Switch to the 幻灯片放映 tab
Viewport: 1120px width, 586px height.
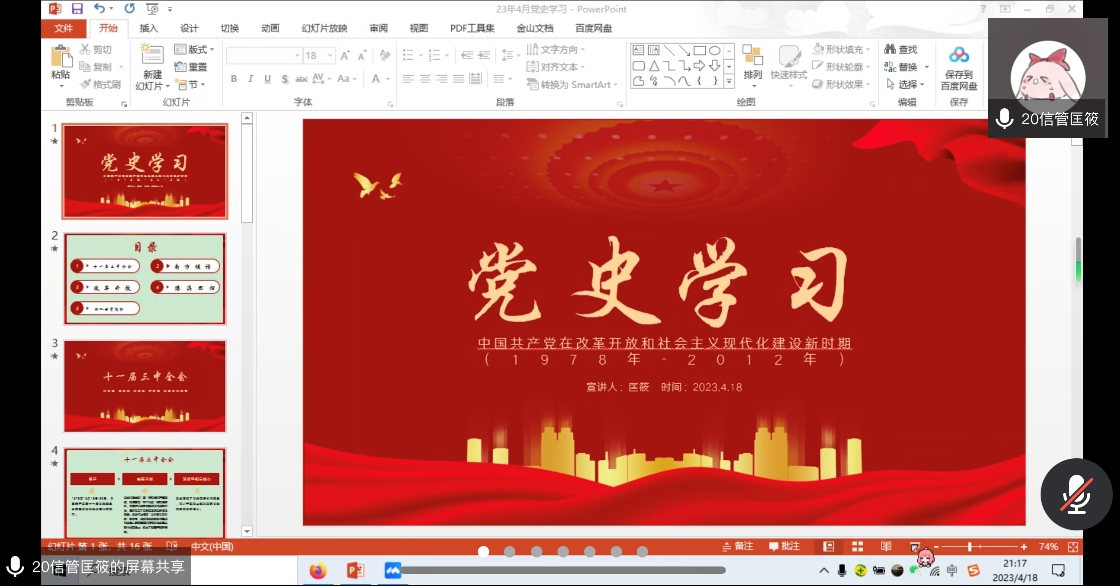[324, 28]
